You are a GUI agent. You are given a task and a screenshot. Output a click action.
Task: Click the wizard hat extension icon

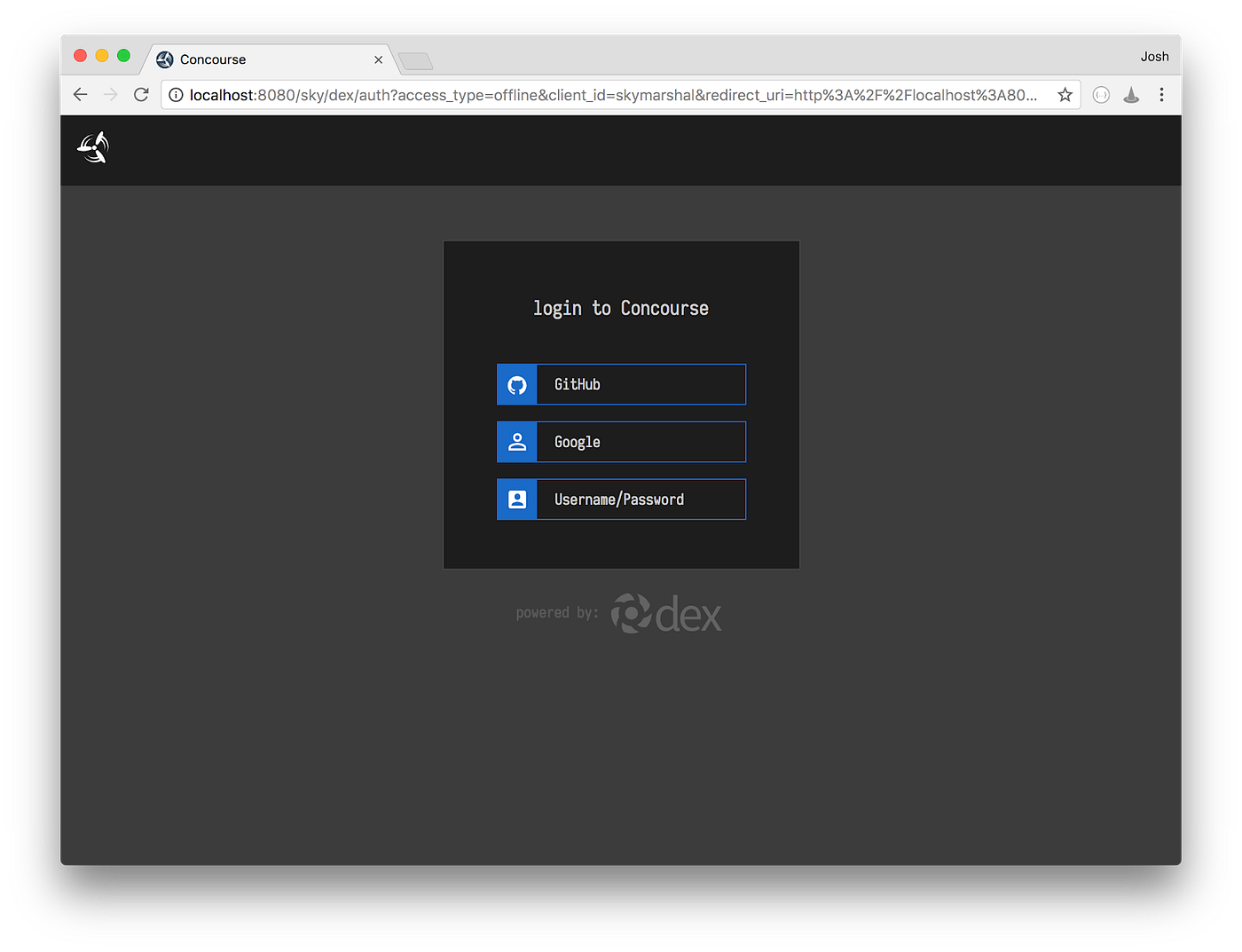click(x=1131, y=95)
